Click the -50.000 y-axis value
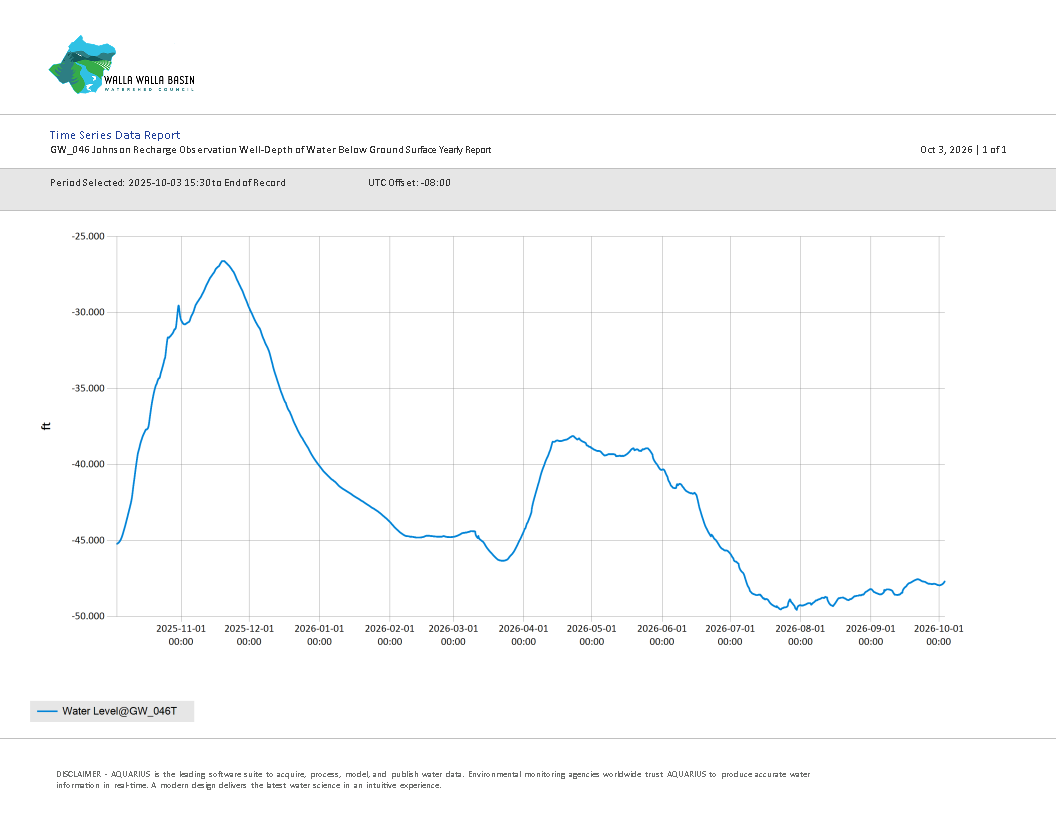Image resolution: width=1056 pixels, height=816 pixels. [88, 616]
